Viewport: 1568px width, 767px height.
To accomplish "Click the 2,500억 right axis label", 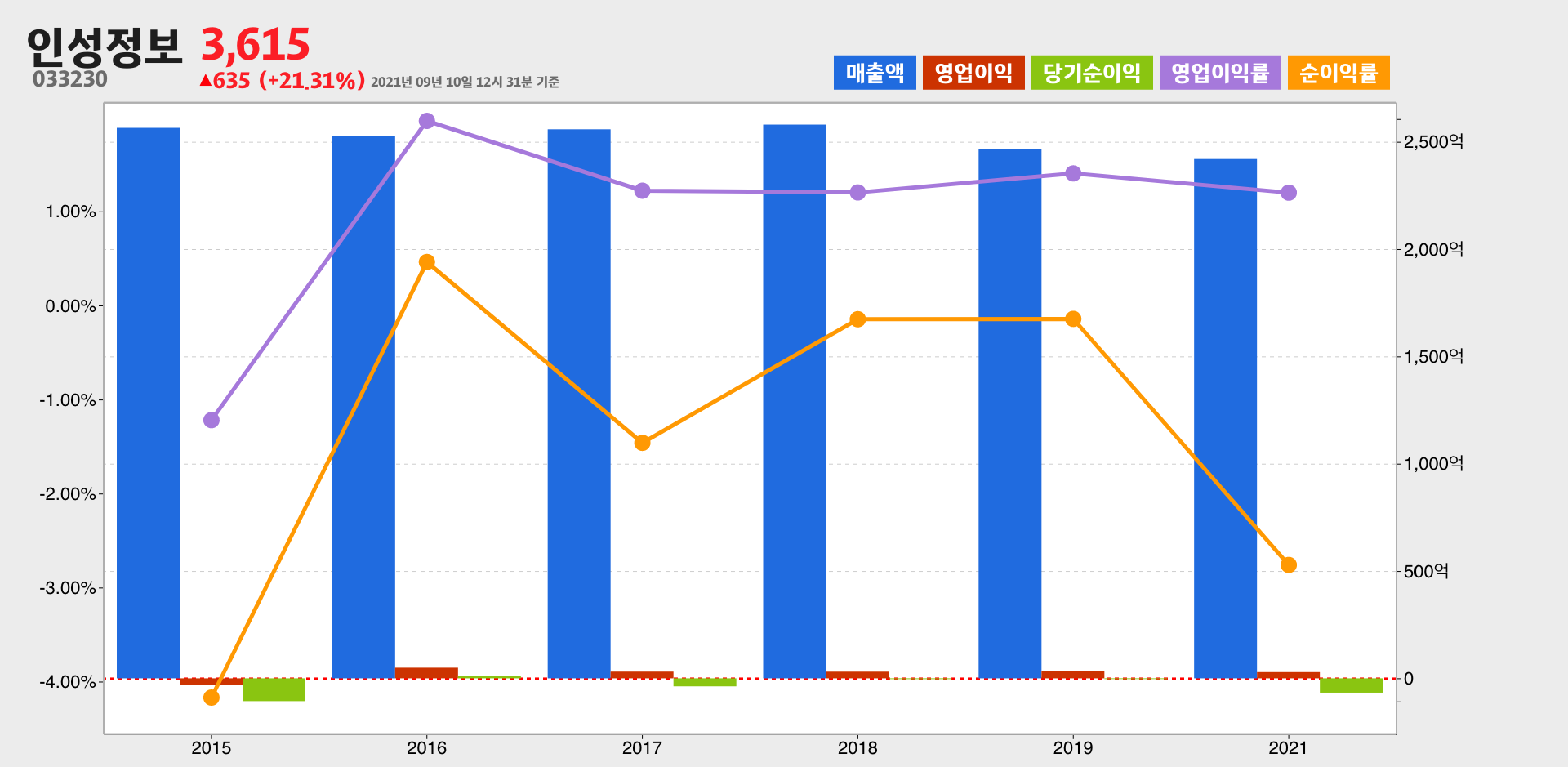I will 1433,142.
